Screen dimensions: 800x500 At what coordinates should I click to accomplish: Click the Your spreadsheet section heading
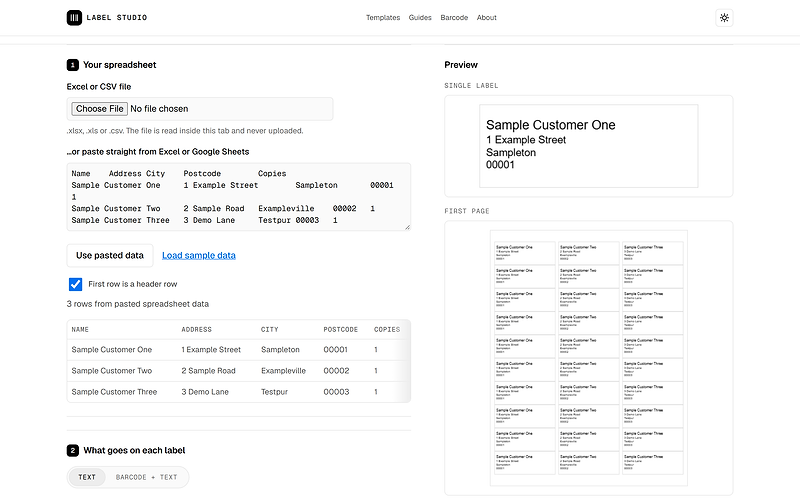(x=119, y=65)
